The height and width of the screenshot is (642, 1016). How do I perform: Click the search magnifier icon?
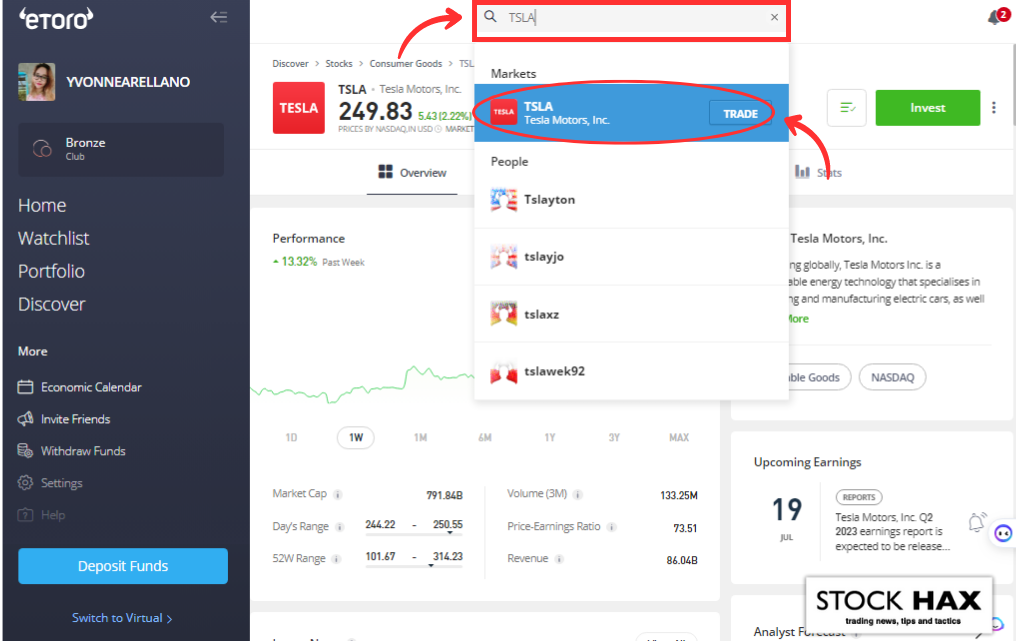coord(491,17)
